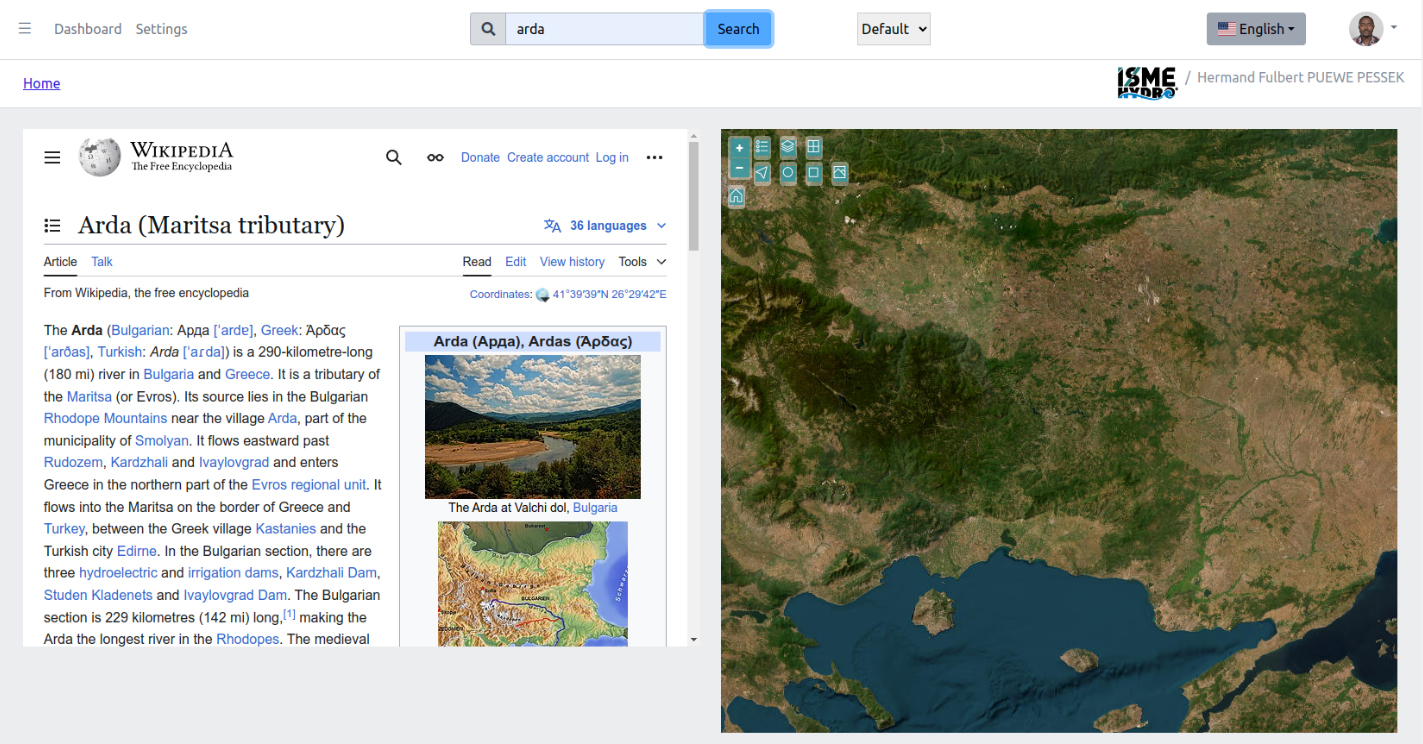This screenshot has width=1423, height=744.
Task: Click the footnote [1] reference
Action: (x=289, y=614)
